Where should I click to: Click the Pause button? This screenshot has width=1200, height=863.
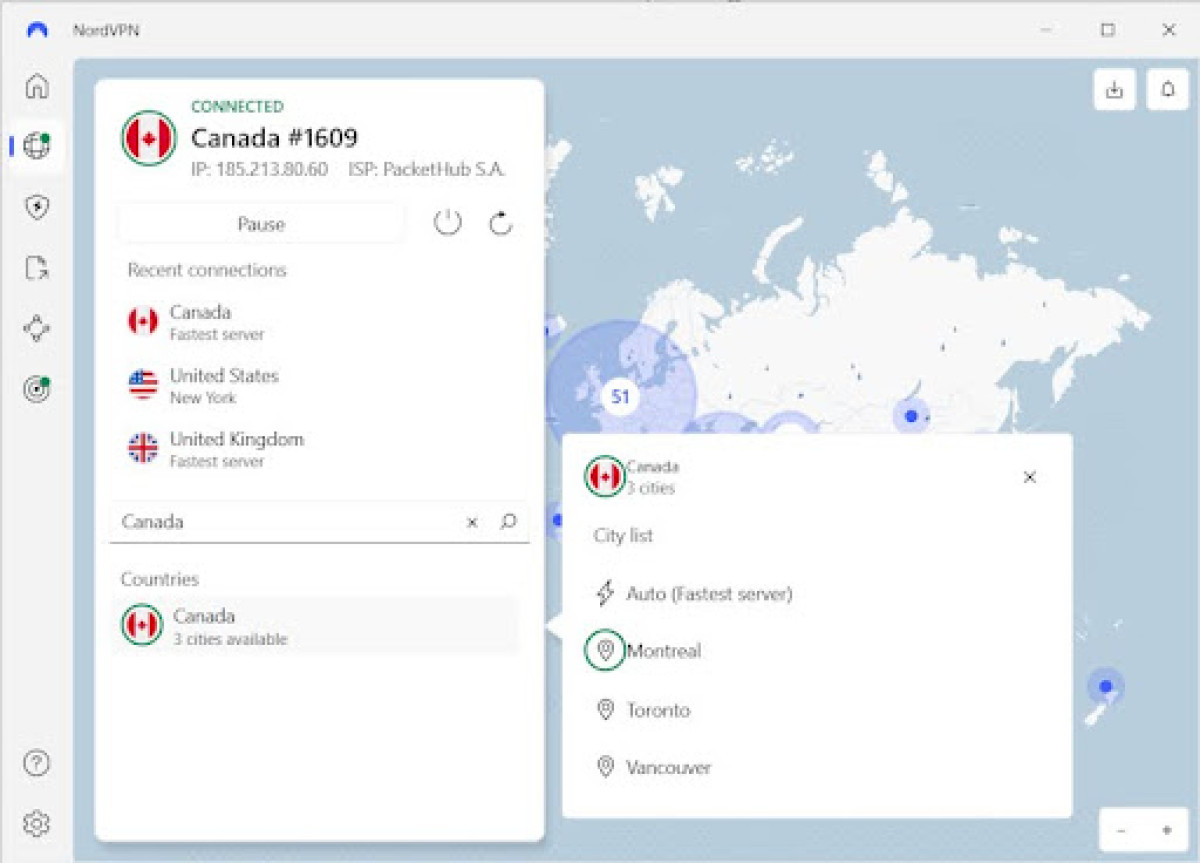tap(261, 224)
